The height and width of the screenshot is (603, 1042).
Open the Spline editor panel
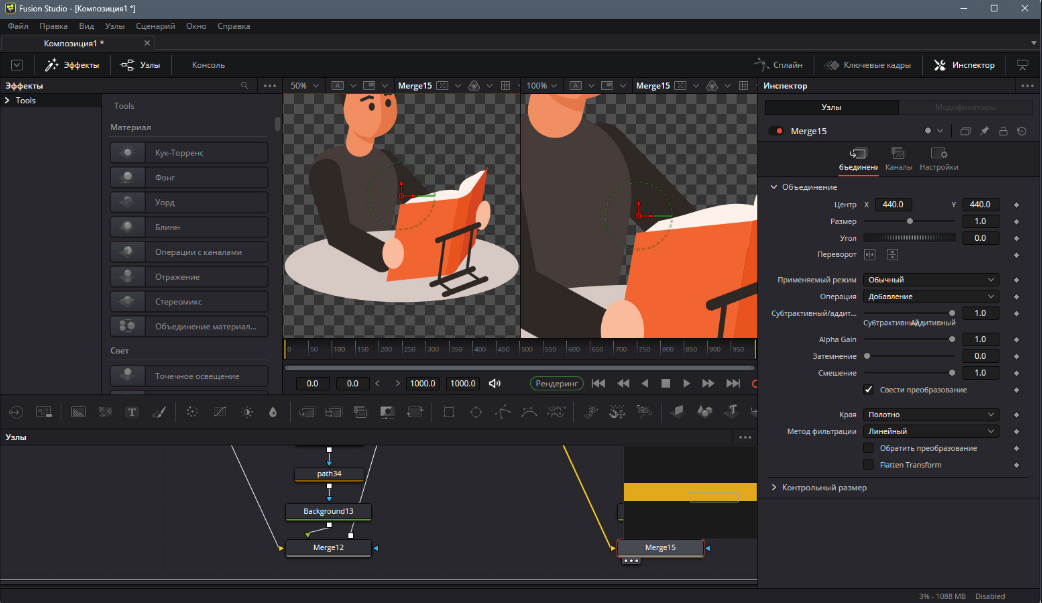(x=778, y=65)
